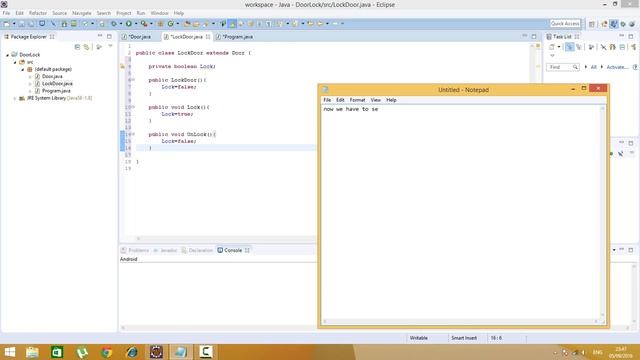Viewport: 640px width, 360px height.
Task: Click the New Java Package icon
Action: 160,24
